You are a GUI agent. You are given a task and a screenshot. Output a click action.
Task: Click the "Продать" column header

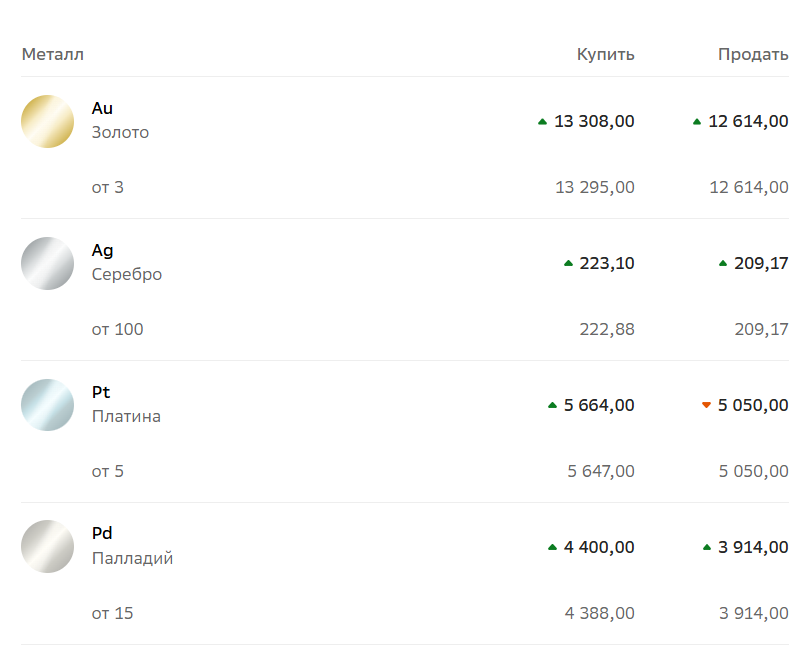point(753,54)
